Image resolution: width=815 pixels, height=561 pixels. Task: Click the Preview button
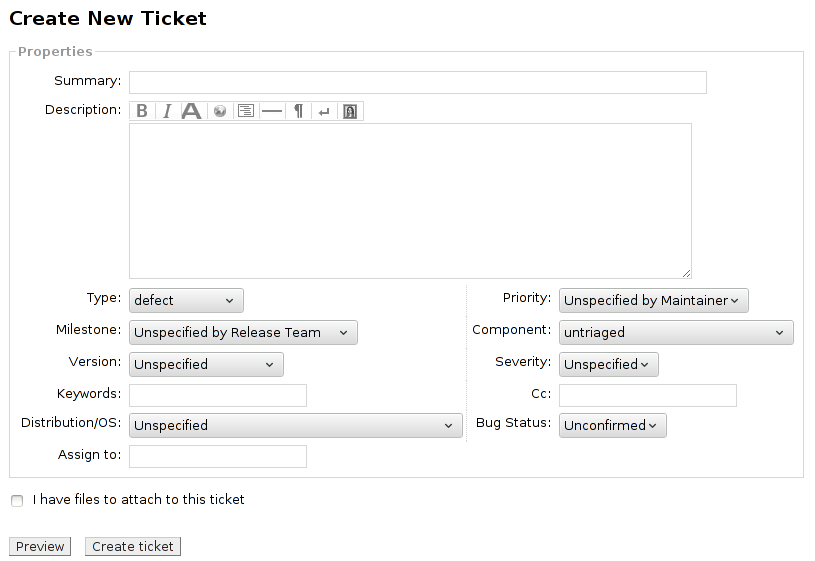(40, 547)
